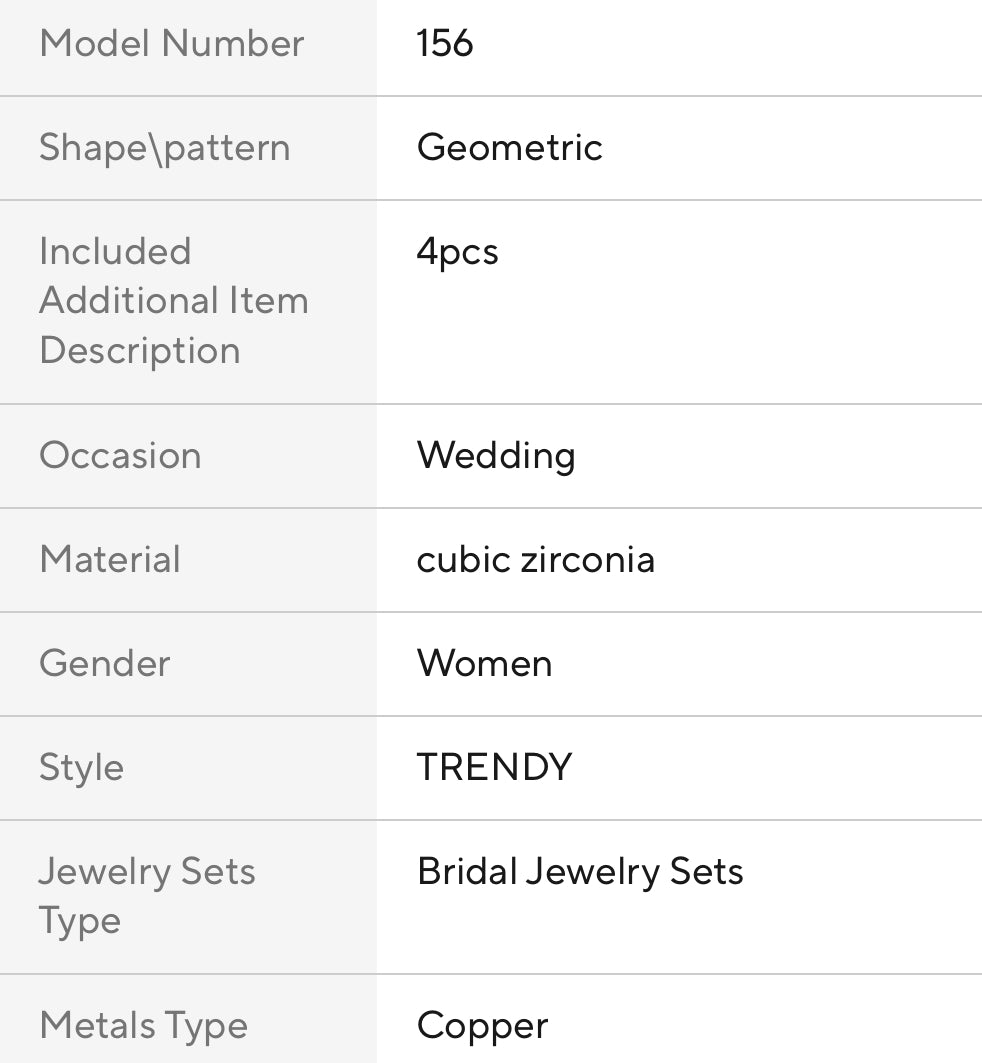Select the Copper value
Viewport: 982px width, 1063px height.
tap(482, 1026)
